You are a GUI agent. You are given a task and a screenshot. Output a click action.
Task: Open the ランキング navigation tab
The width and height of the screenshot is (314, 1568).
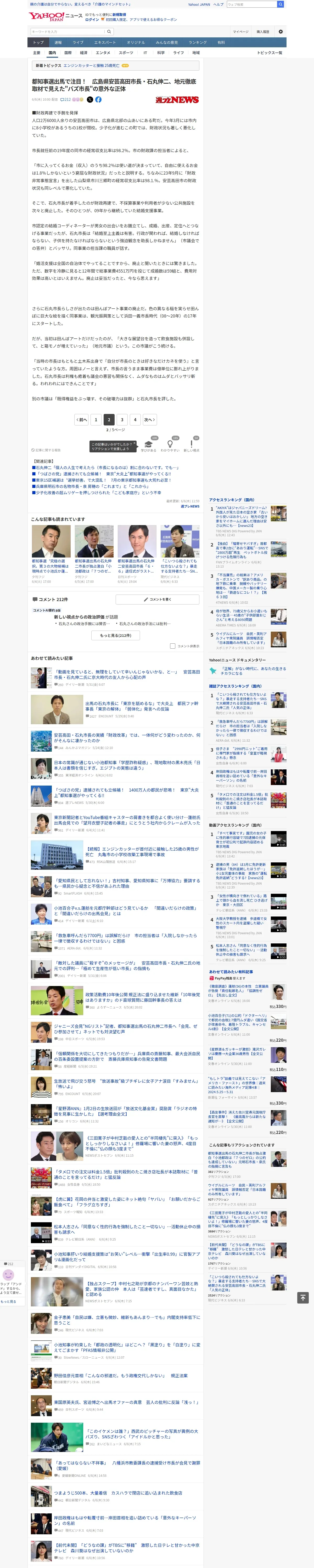198,43
